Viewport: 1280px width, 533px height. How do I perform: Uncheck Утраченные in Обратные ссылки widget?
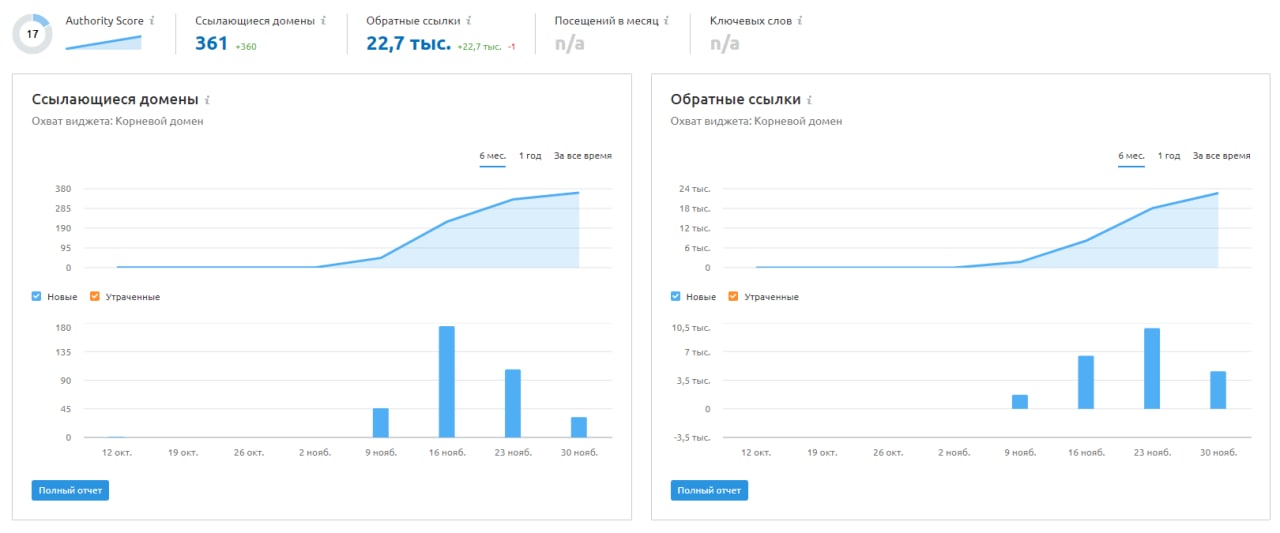pos(734,296)
